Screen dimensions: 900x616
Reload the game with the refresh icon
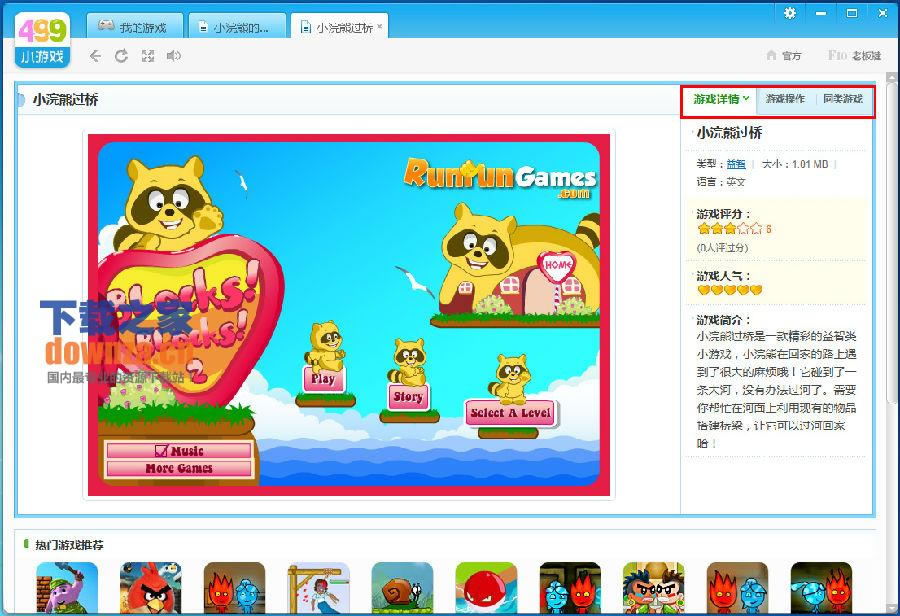(121, 56)
